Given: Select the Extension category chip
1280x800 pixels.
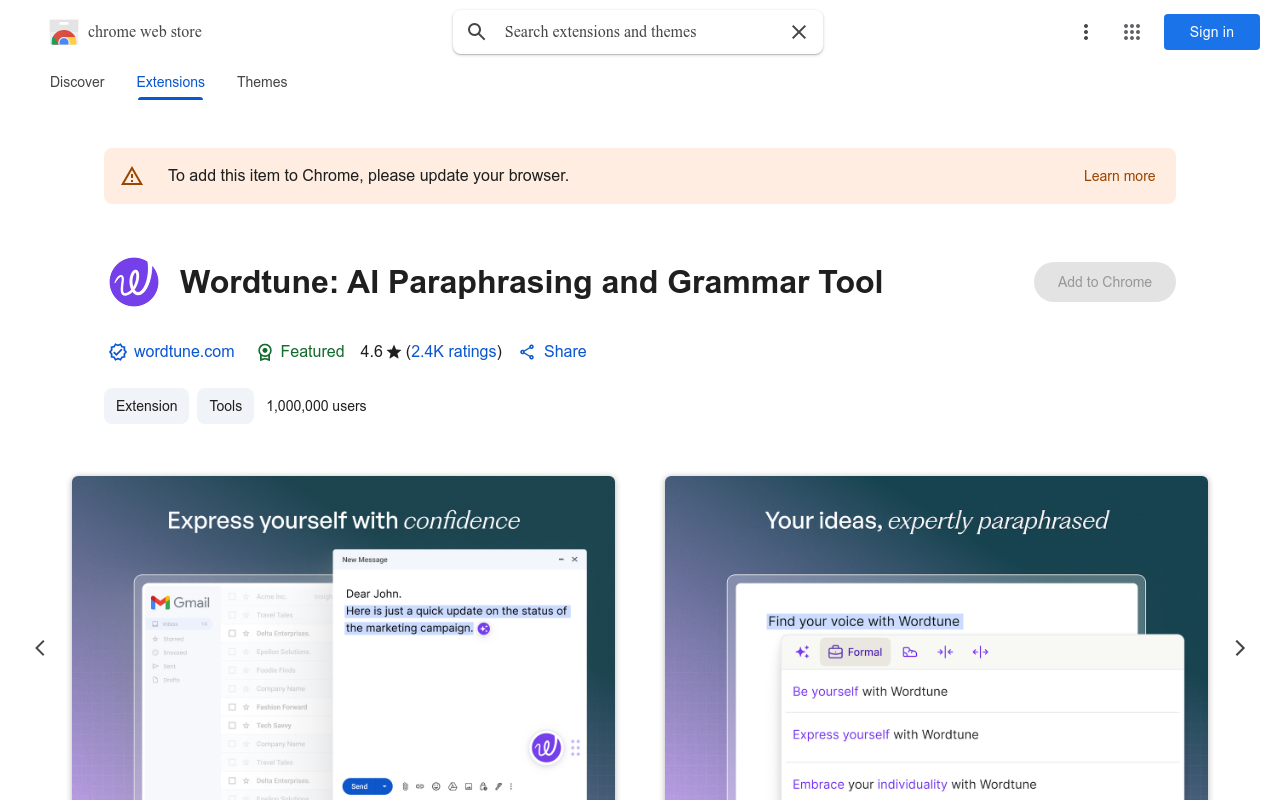Looking at the screenshot, I should [147, 406].
